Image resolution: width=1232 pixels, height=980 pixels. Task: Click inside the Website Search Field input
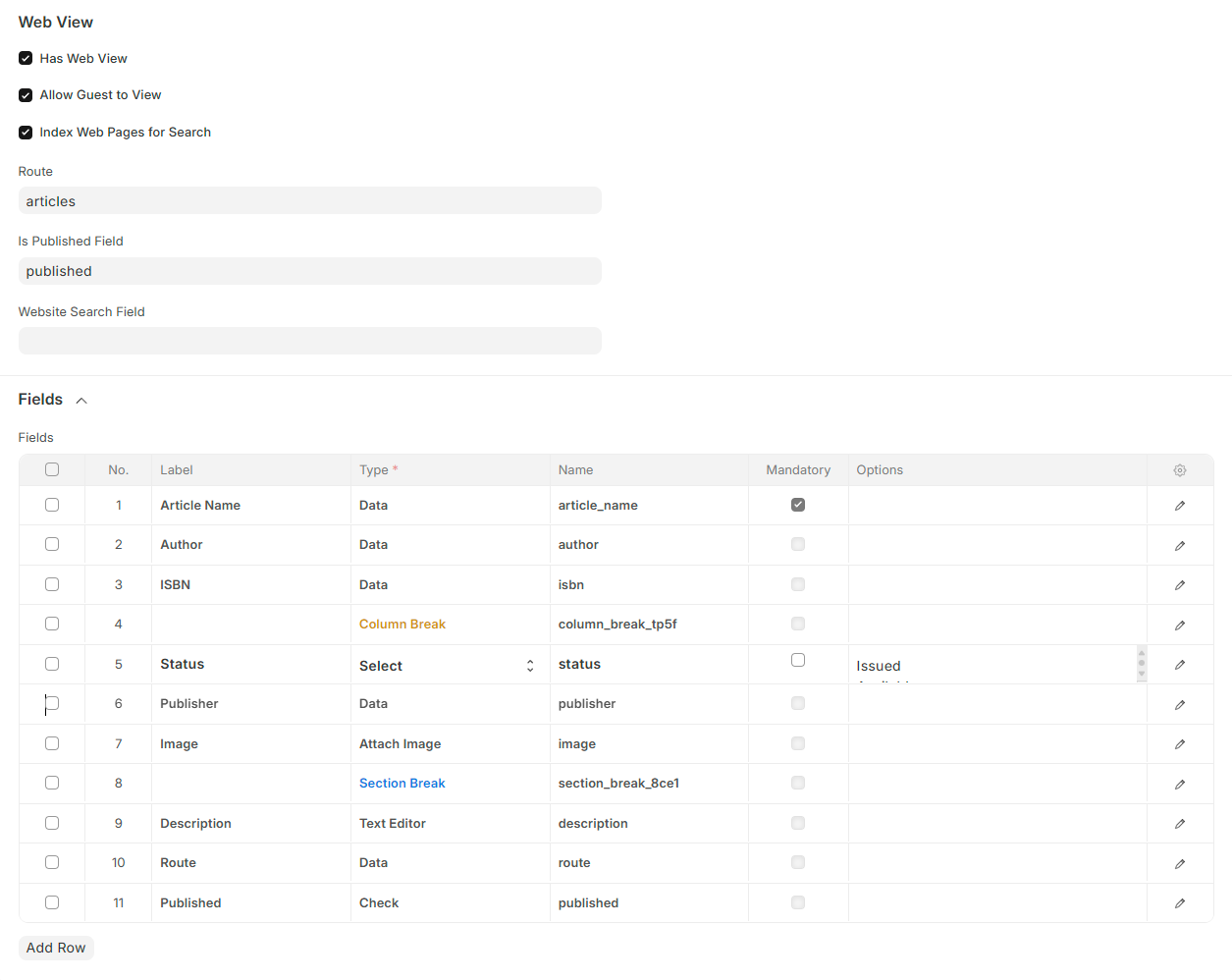coord(309,340)
